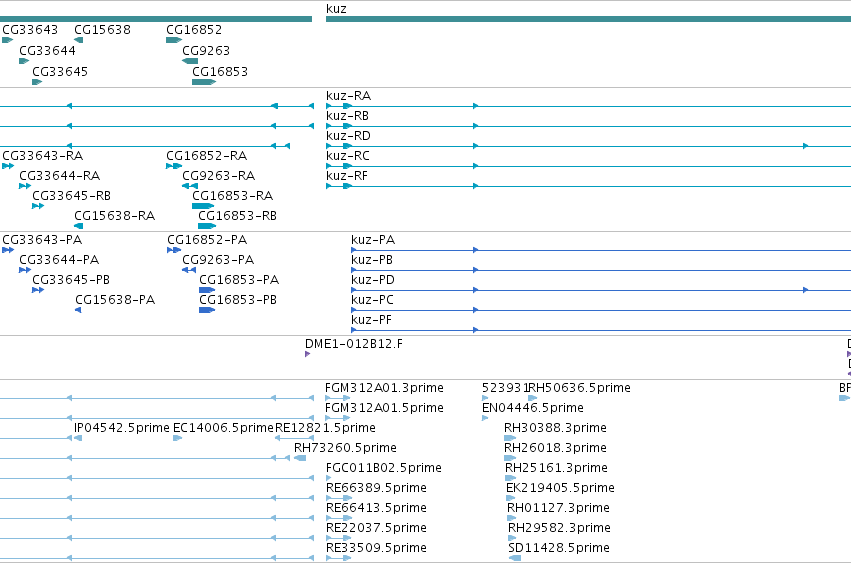Select kuz-RC transcript label
851x563 pixels.
[x=348, y=156]
